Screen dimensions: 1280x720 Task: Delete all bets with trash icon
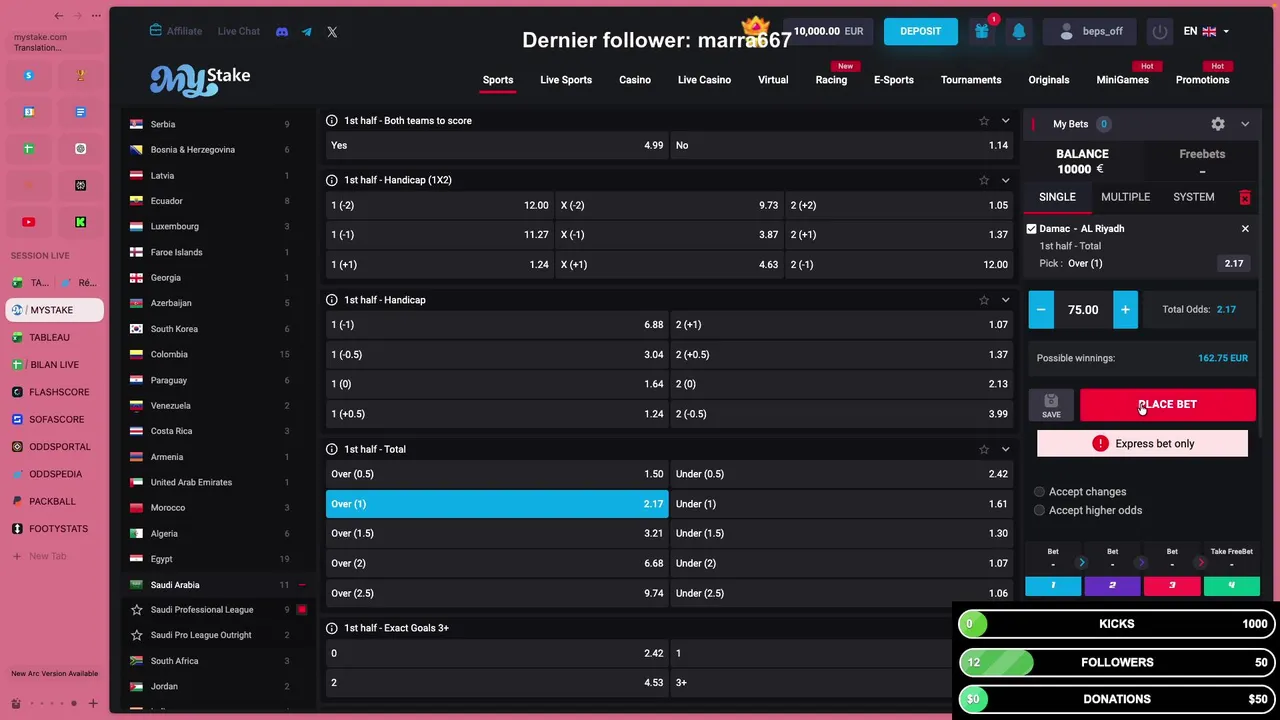(1245, 197)
